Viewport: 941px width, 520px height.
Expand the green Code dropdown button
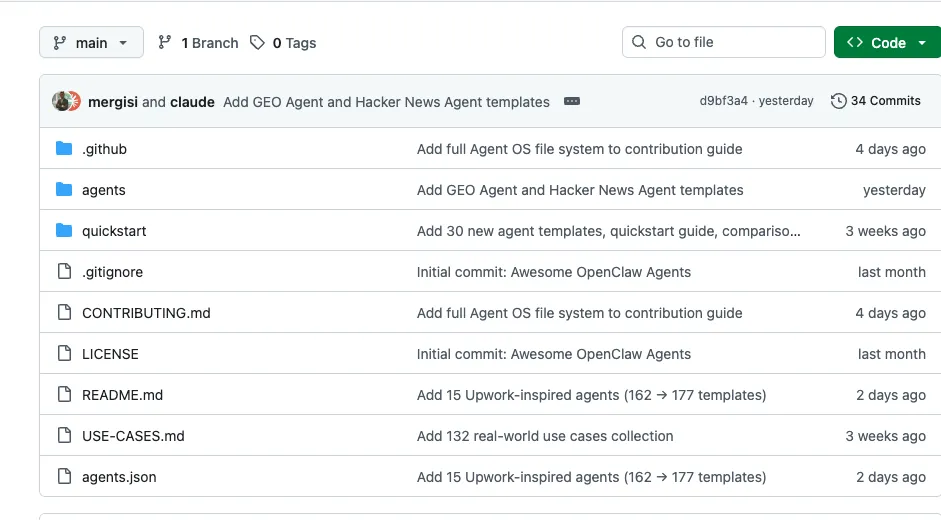click(x=887, y=43)
